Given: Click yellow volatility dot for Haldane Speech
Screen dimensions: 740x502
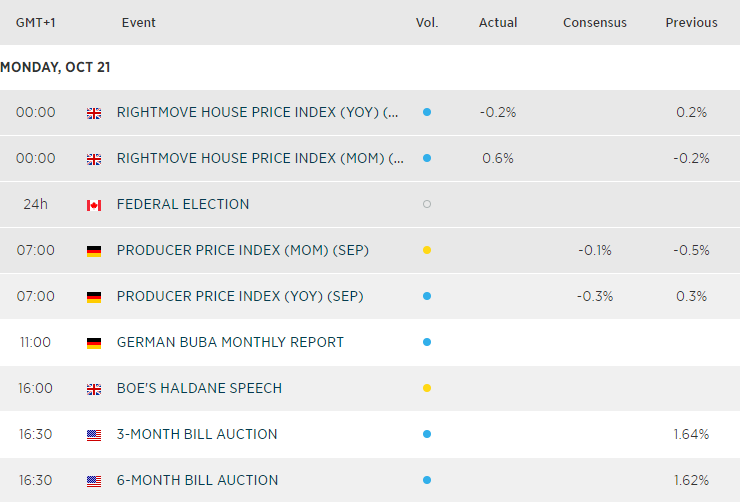Looking at the screenshot, I should click(427, 389).
